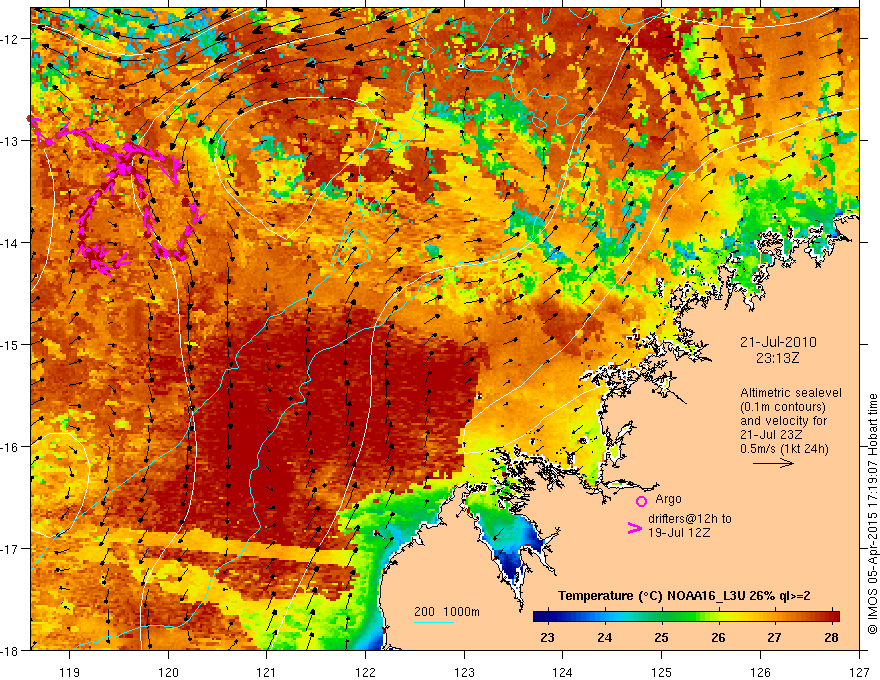Click colorbar tick label '27'
Viewport: 880px width, 680px height.
(x=774, y=637)
